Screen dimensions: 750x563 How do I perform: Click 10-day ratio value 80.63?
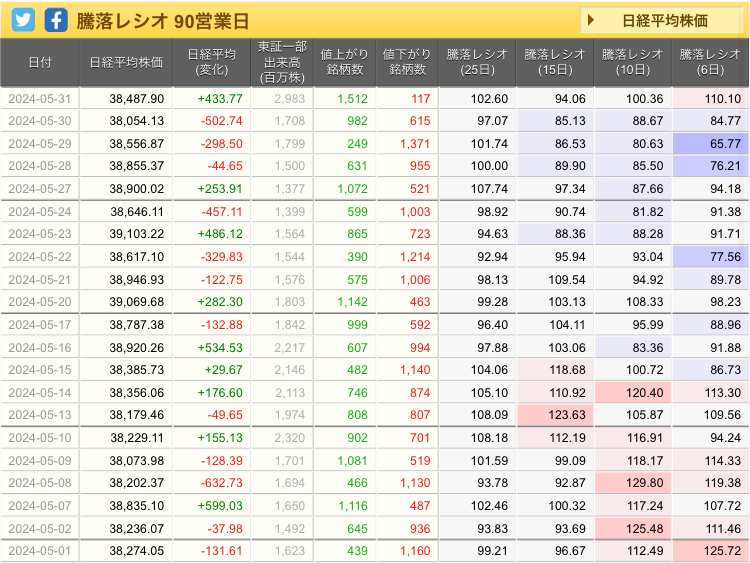click(x=648, y=144)
